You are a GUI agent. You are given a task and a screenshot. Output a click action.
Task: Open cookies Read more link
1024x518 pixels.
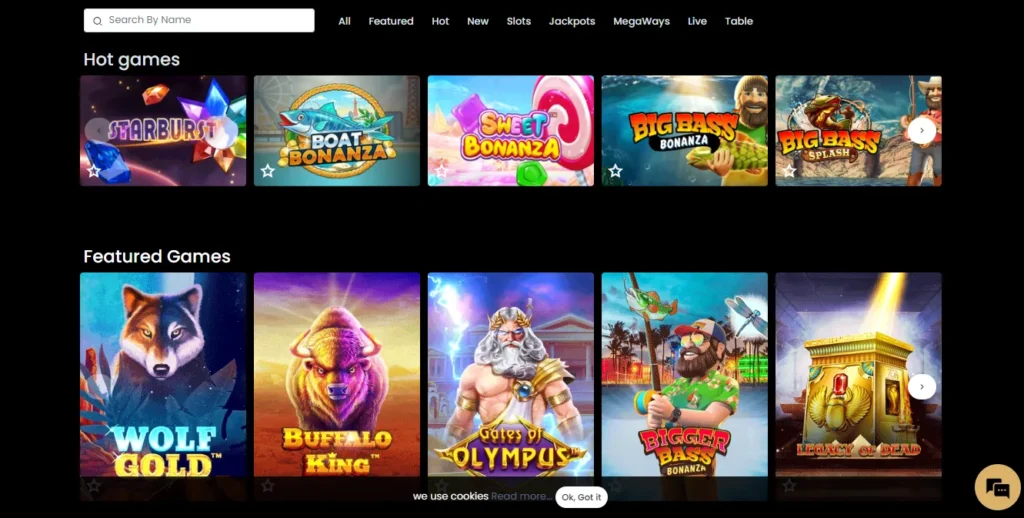tap(521, 496)
